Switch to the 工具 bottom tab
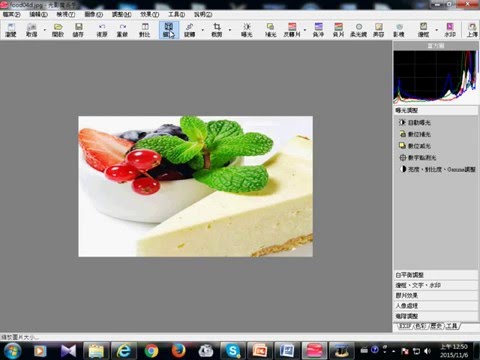The image size is (480, 360). [452, 326]
